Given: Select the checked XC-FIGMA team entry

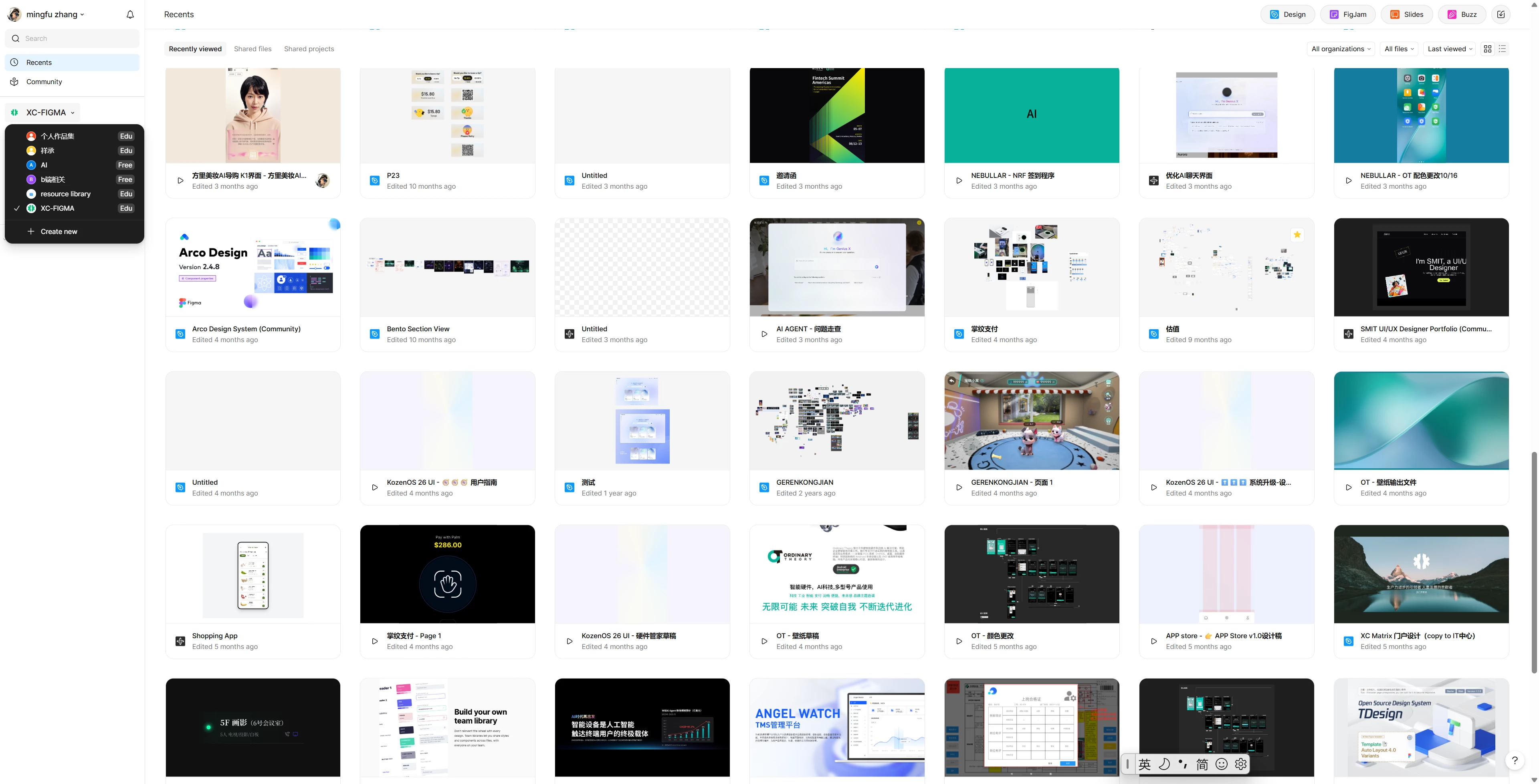Looking at the screenshot, I should point(57,208).
